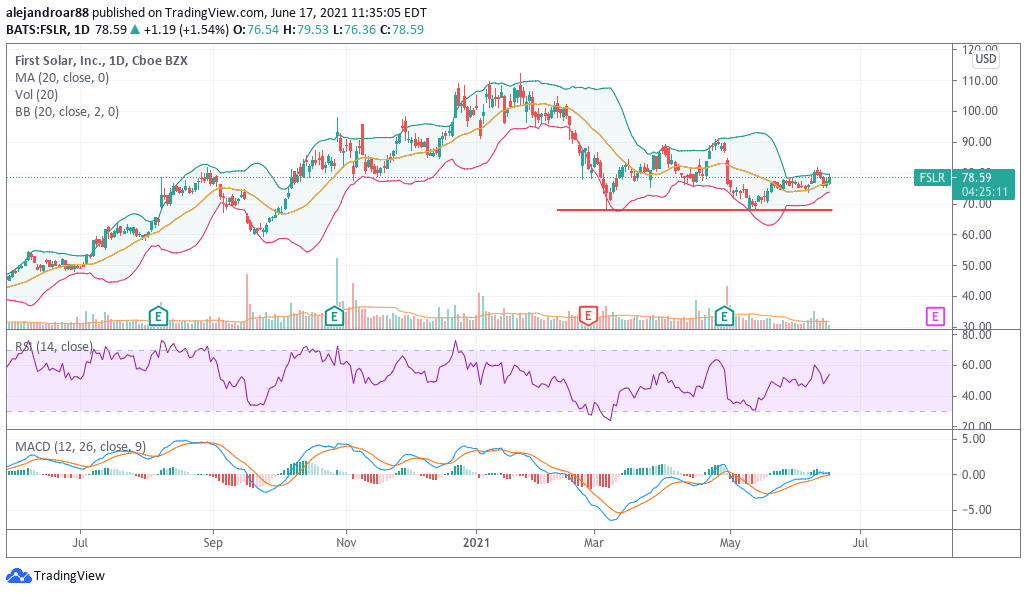The image size is (1027, 594).
Task: Select the First Solar, Inc. chart title
Action: 101,61
